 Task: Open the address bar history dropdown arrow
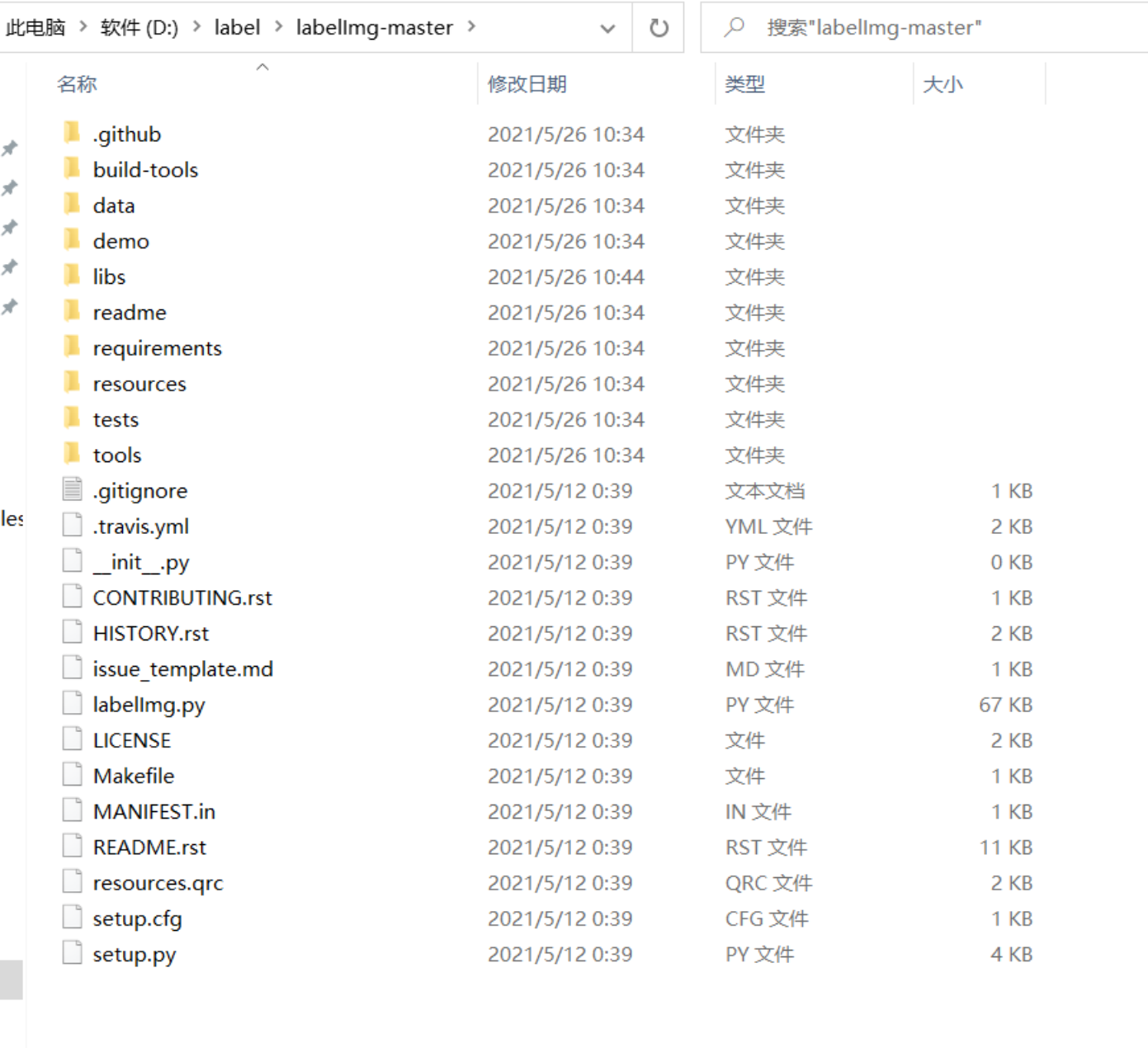[x=608, y=29]
